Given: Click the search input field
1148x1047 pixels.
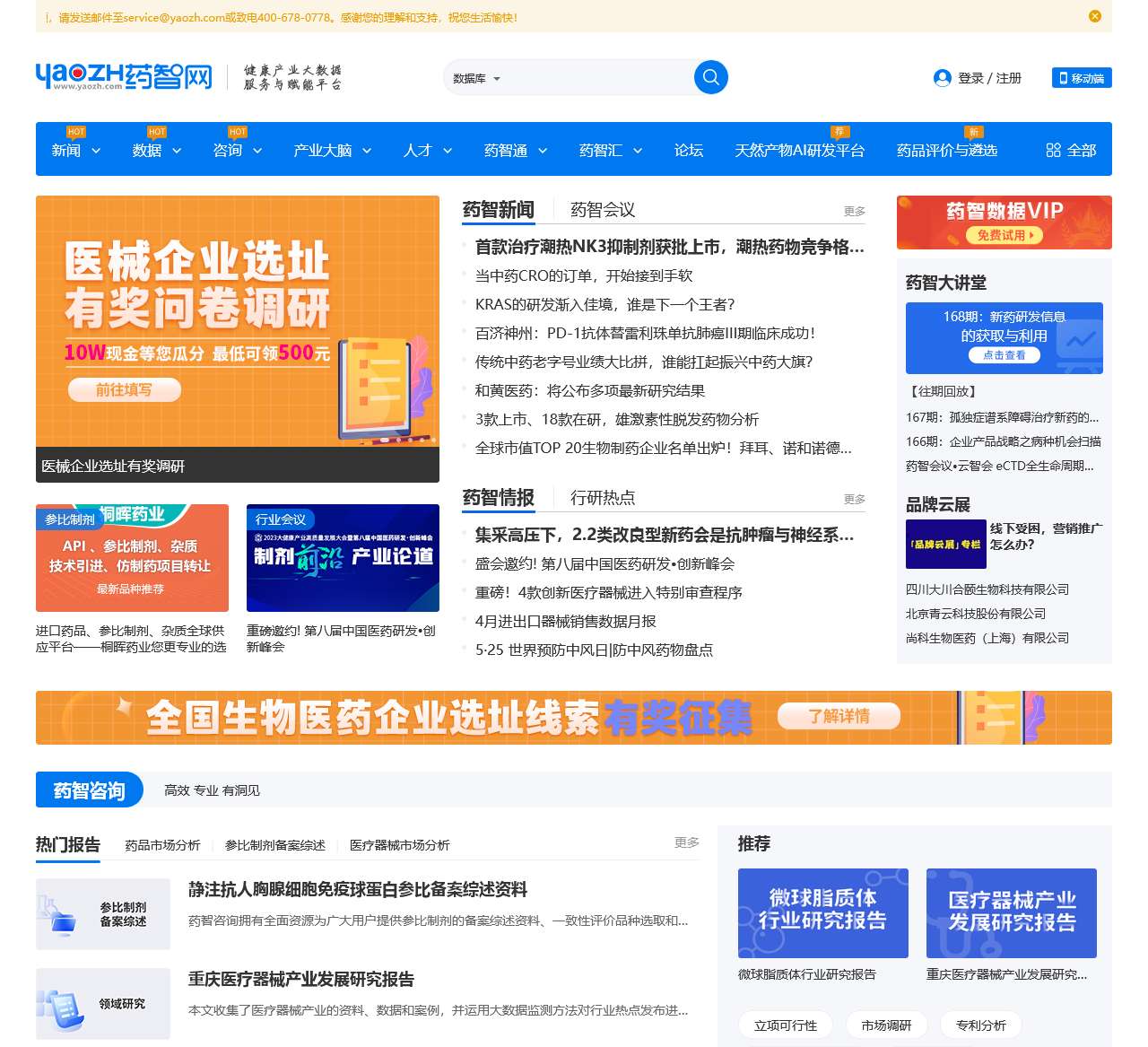Looking at the screenshot, I should (x=599, y=78).
